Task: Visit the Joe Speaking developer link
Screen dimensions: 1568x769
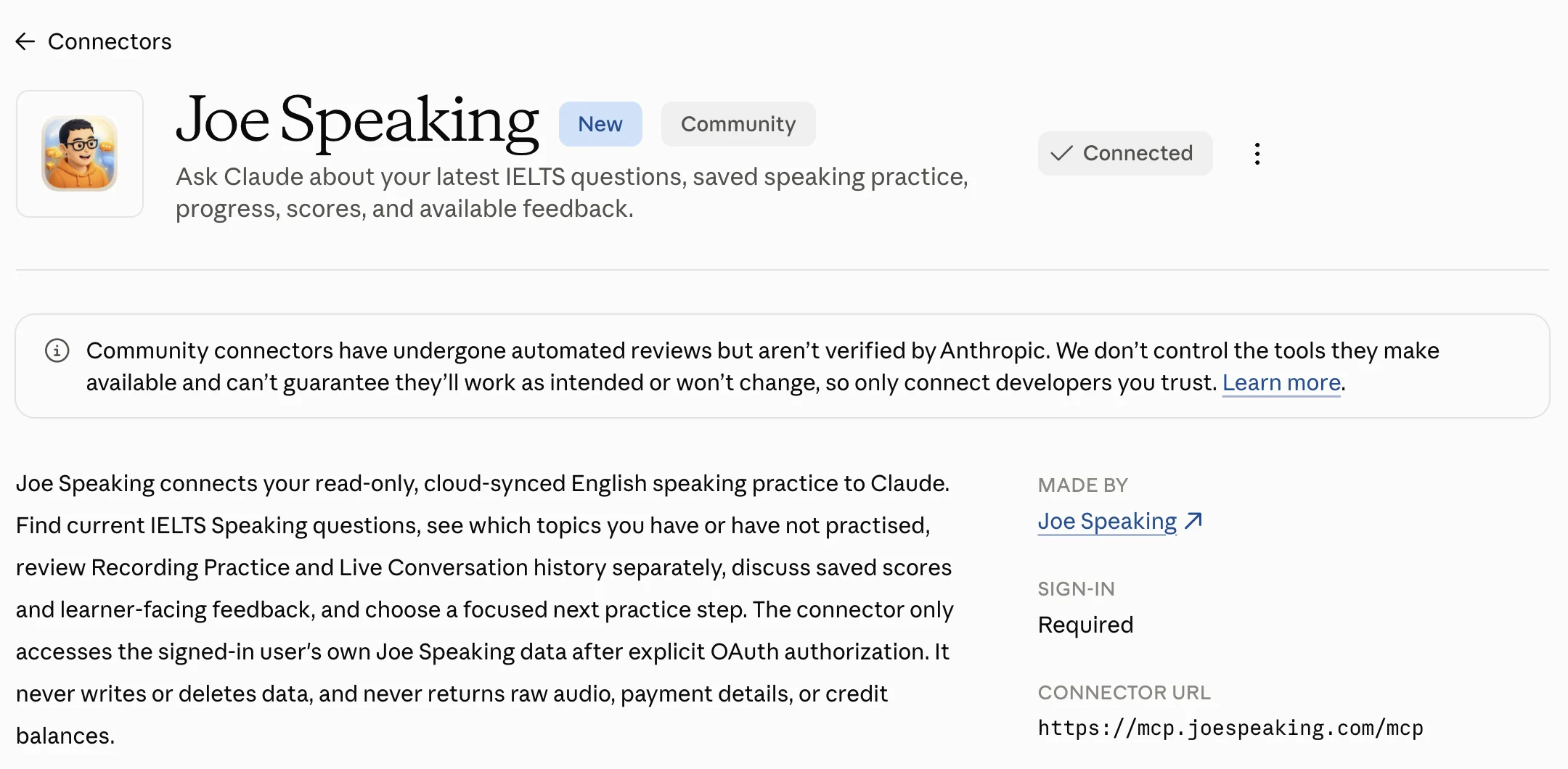Action: 1107,521
